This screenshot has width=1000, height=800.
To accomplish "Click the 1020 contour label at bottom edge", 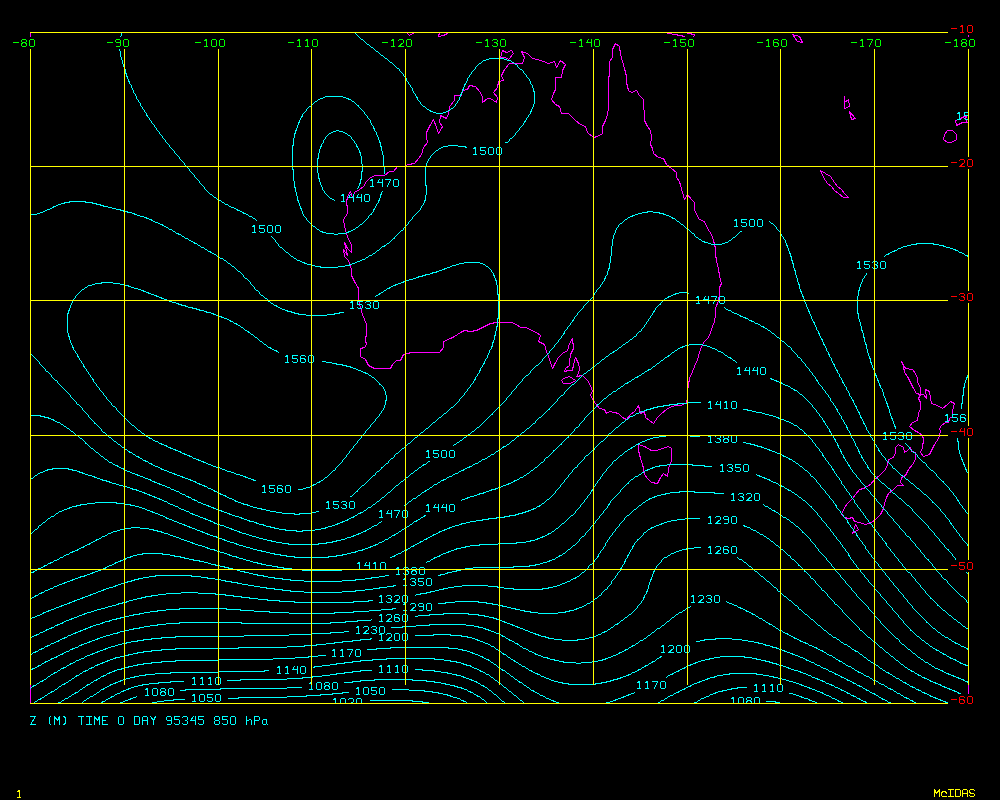I will pyautogui.click(x=346, y=701).
